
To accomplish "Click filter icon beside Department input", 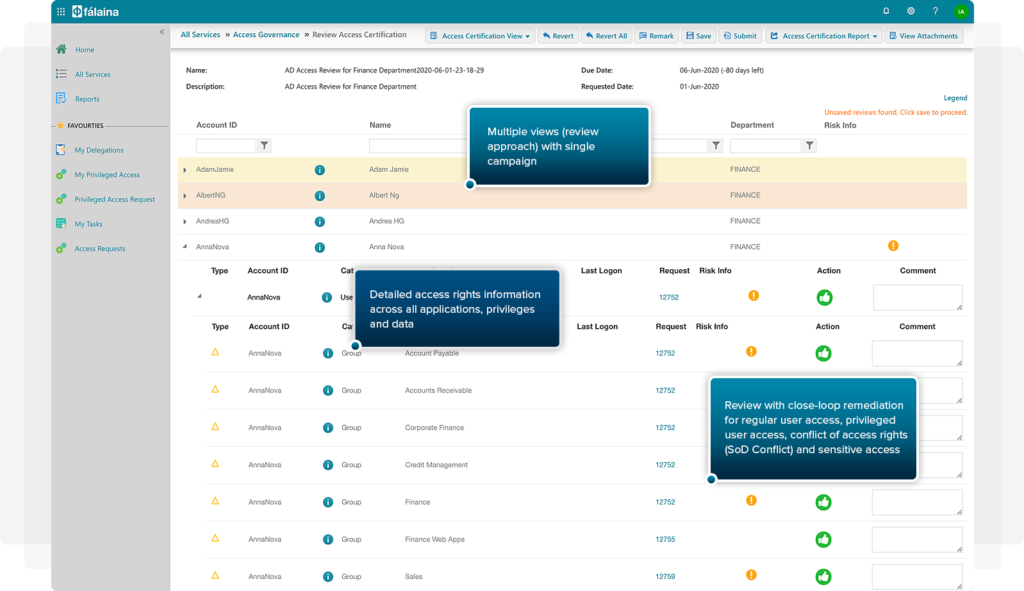I will pos(809,146).
